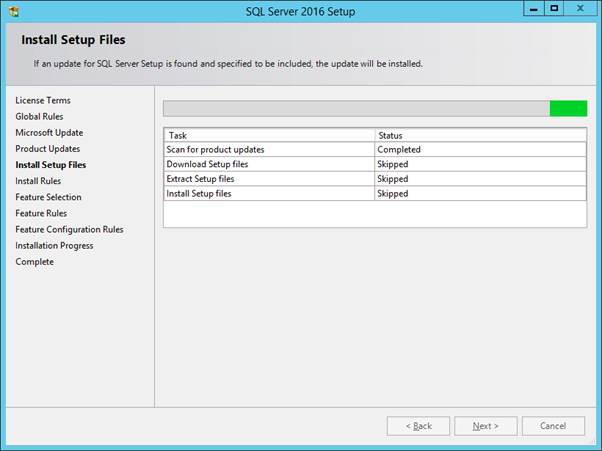The image size is (602, 451).
Task: Click the 'SQL Server 2016 Setup' window title
Action: (300, 12)
